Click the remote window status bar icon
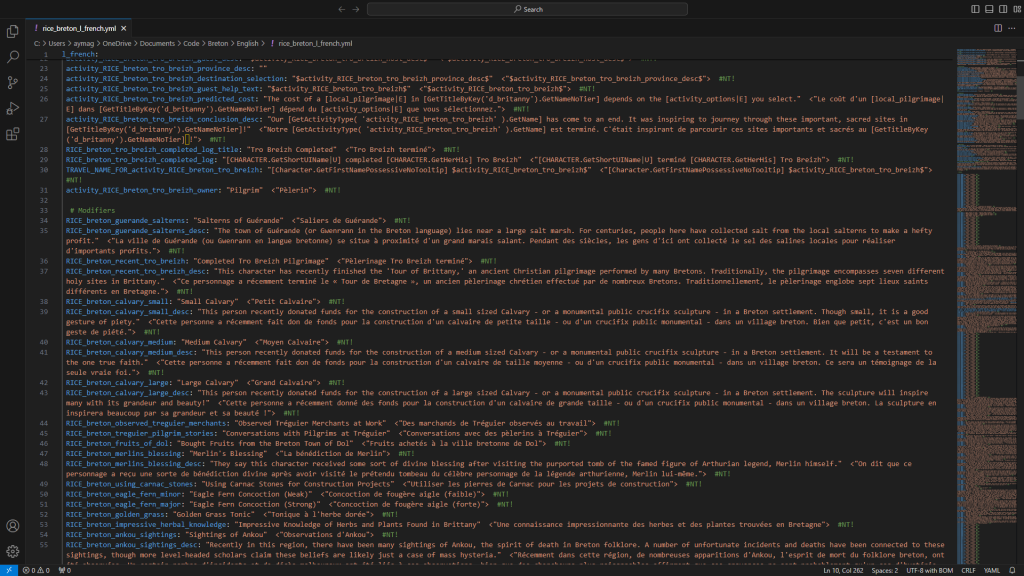Viewport: 1024px width, 576px height. coord(9,570)
